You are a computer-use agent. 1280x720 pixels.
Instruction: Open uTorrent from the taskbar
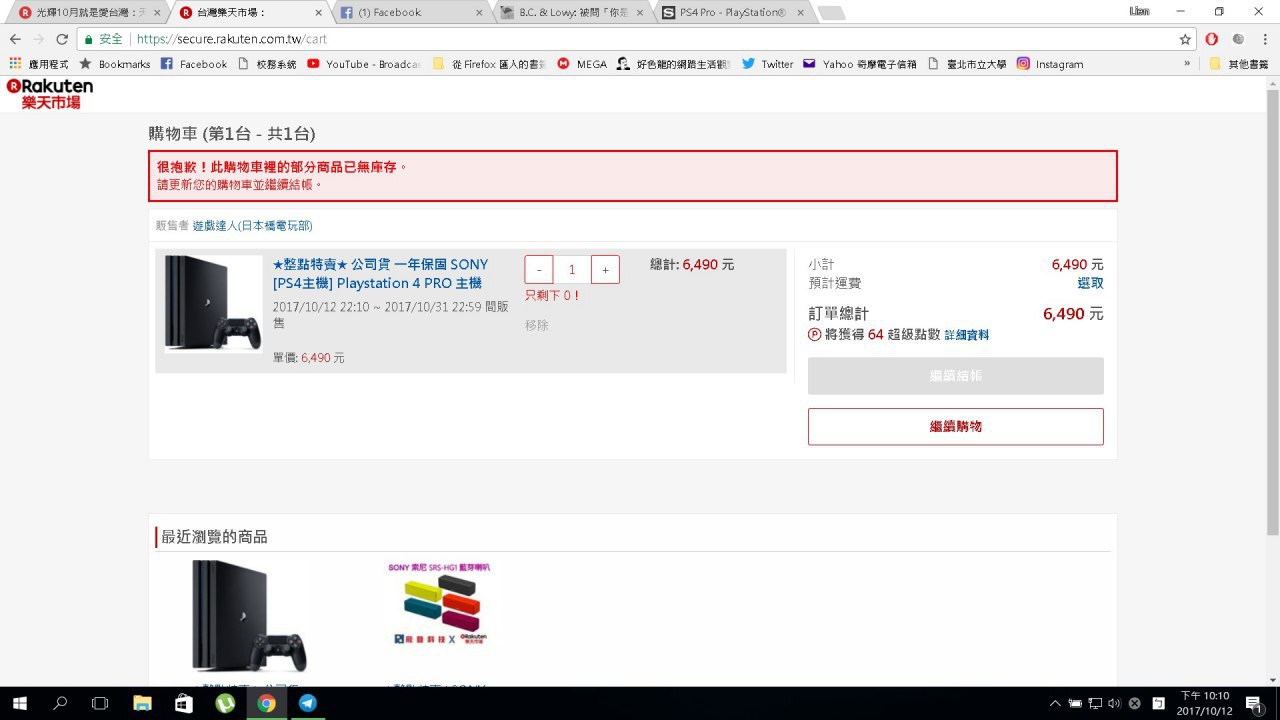(225, 703)
